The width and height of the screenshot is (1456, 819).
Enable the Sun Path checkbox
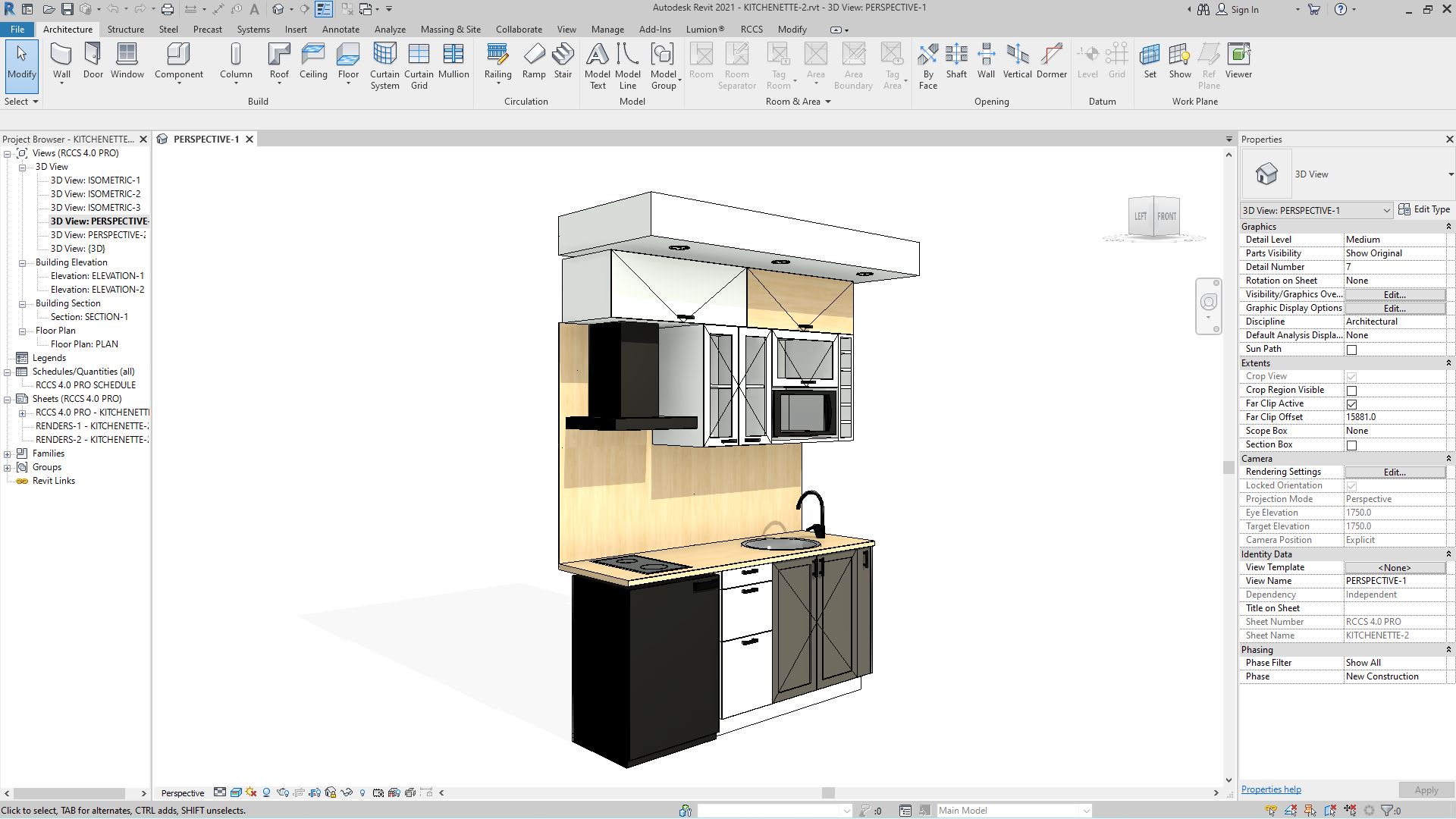pyautogui.click(x=1351, y=350)
